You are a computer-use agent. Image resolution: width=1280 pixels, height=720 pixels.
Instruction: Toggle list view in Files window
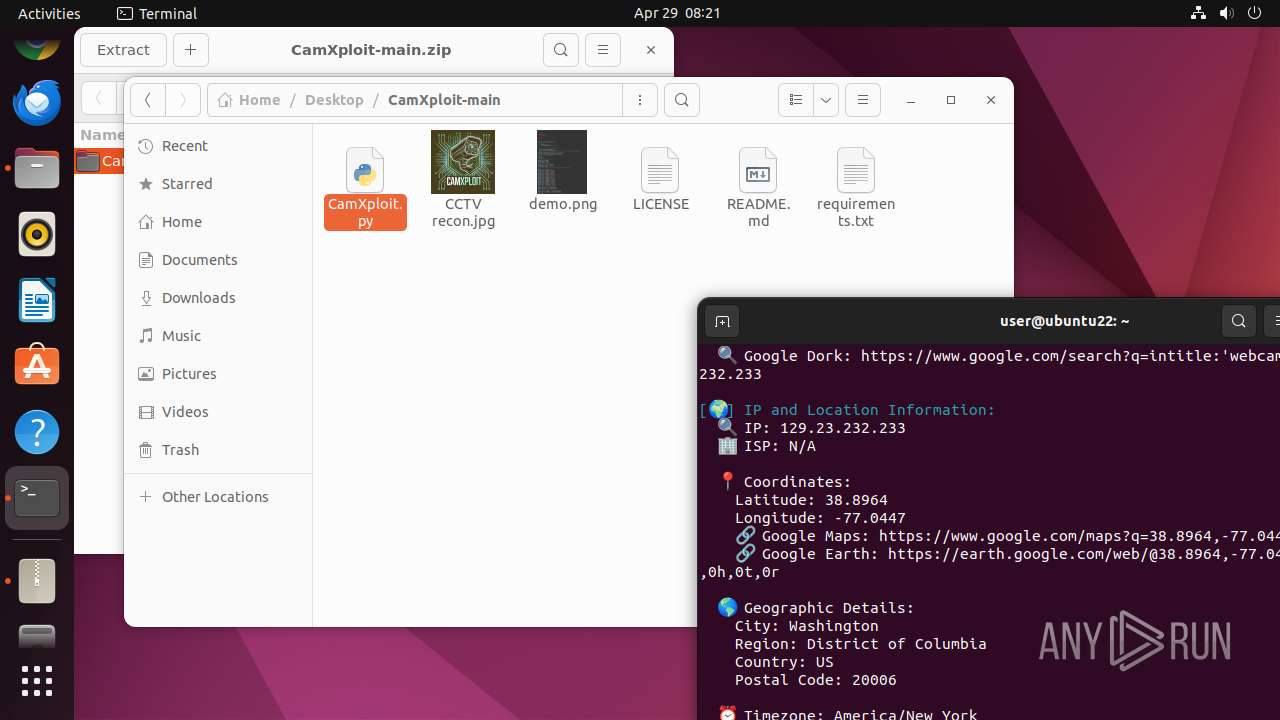coord(796,100)
